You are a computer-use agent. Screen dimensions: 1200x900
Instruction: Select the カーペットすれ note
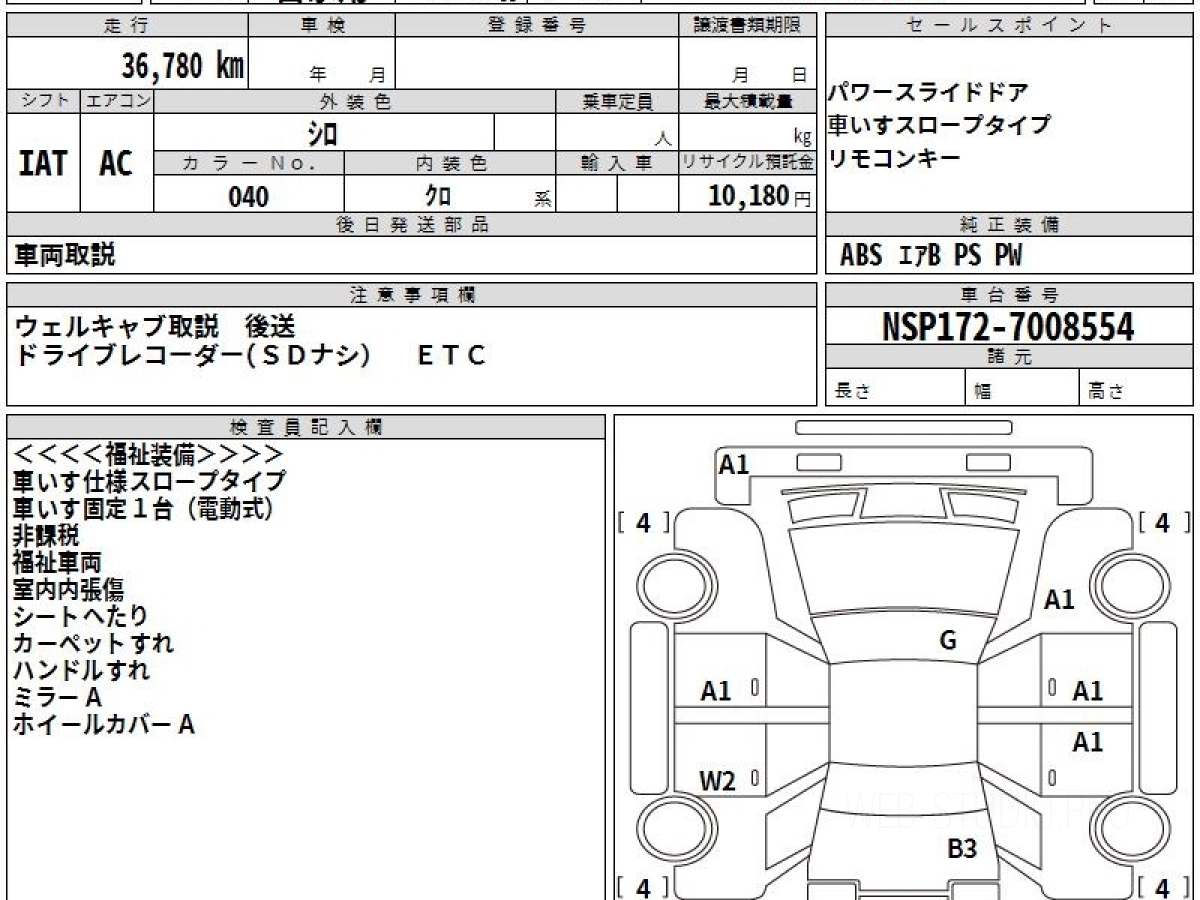[93, 643]
